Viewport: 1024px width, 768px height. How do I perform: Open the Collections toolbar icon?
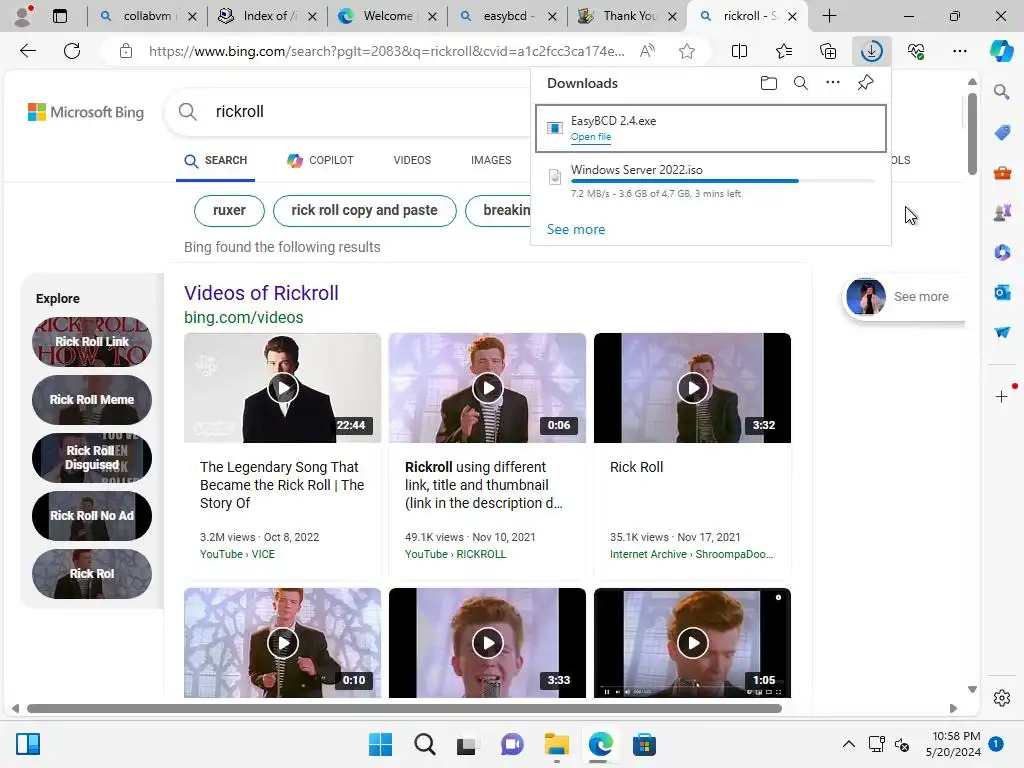(827, 51)
